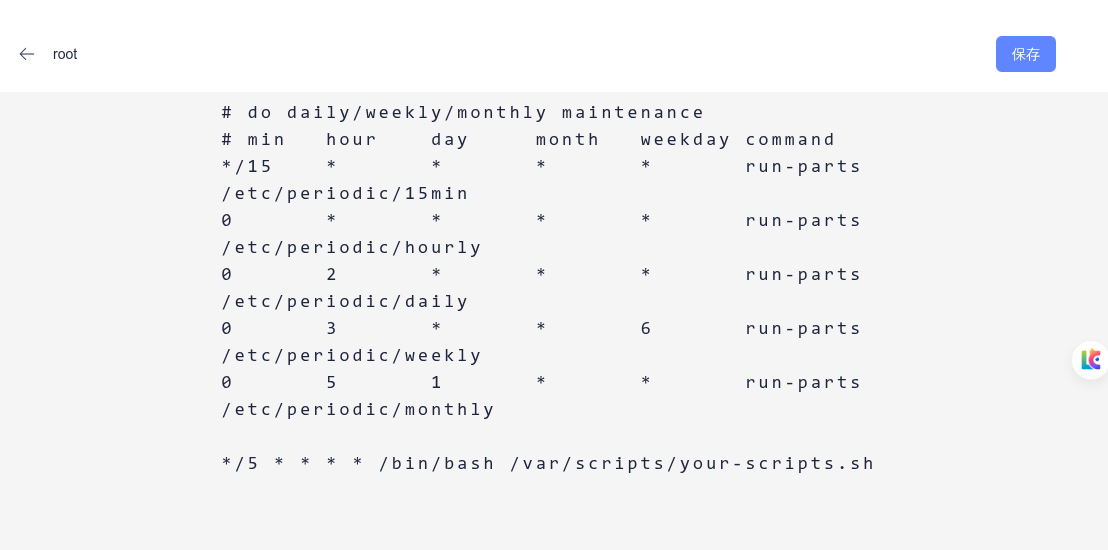1108x550 pixels.
Task: Click the hour value '5' in monthly entry
Action: 331,382
